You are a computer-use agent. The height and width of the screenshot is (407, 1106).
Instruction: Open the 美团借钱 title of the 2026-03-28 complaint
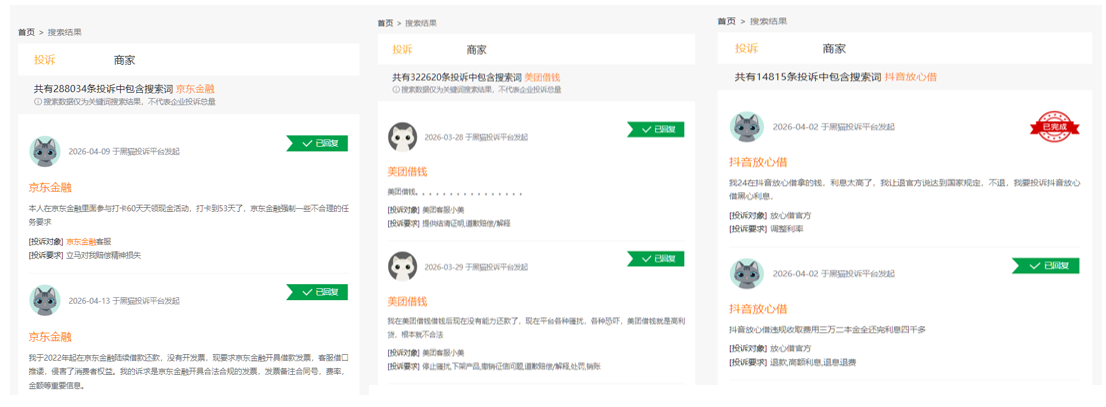[408, 171]
